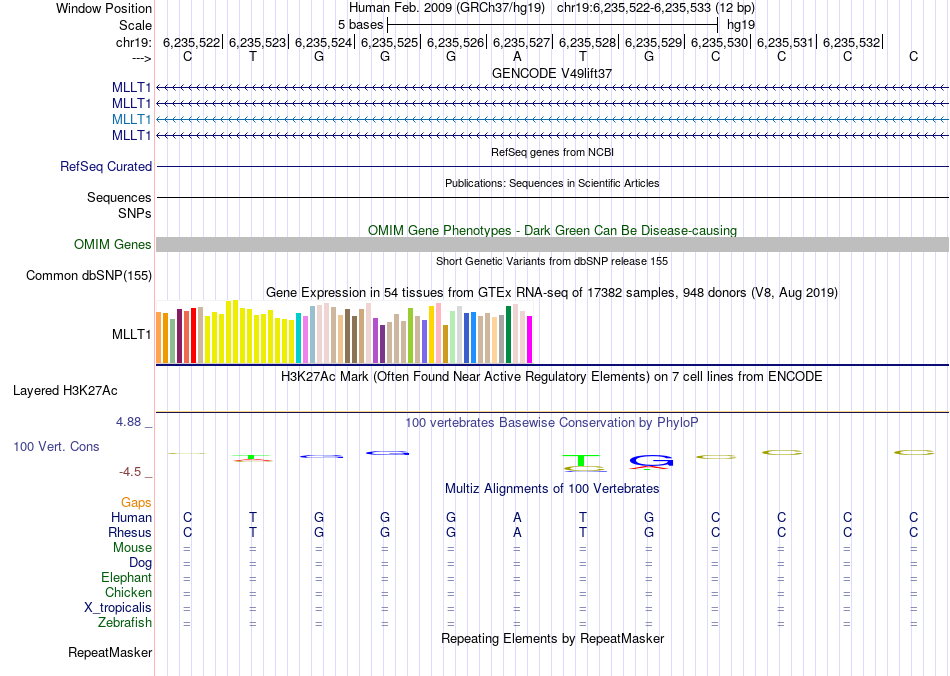Screen dimensions: 950x676
Task: Select the RepeatMasker track label
Action: (x=110, y=652)
